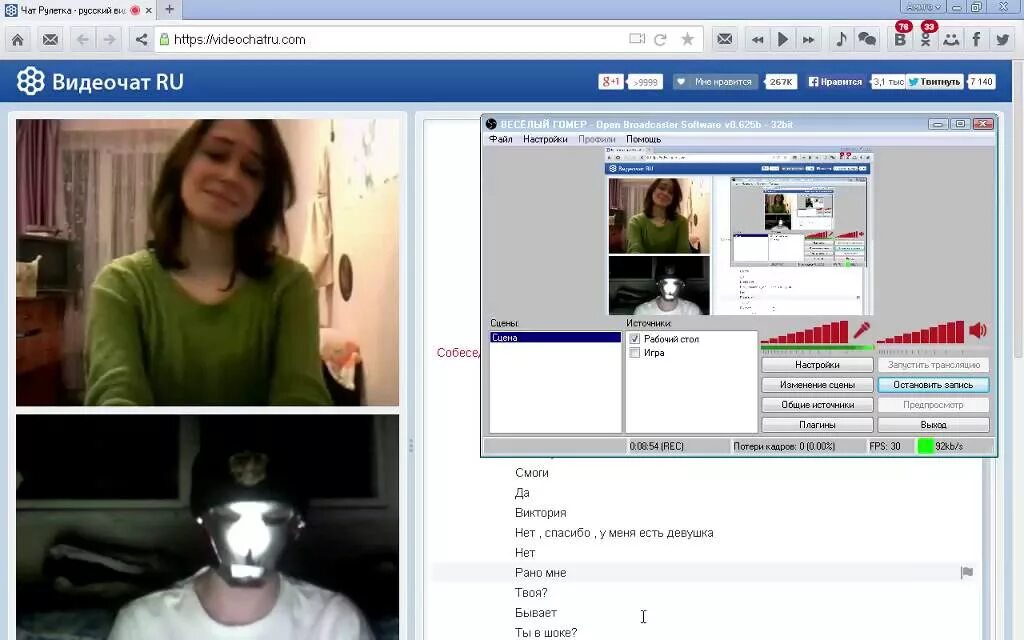Click the flag icon next to Рано мне
The height and width of the screenshot is (640, 1024).
967,573
